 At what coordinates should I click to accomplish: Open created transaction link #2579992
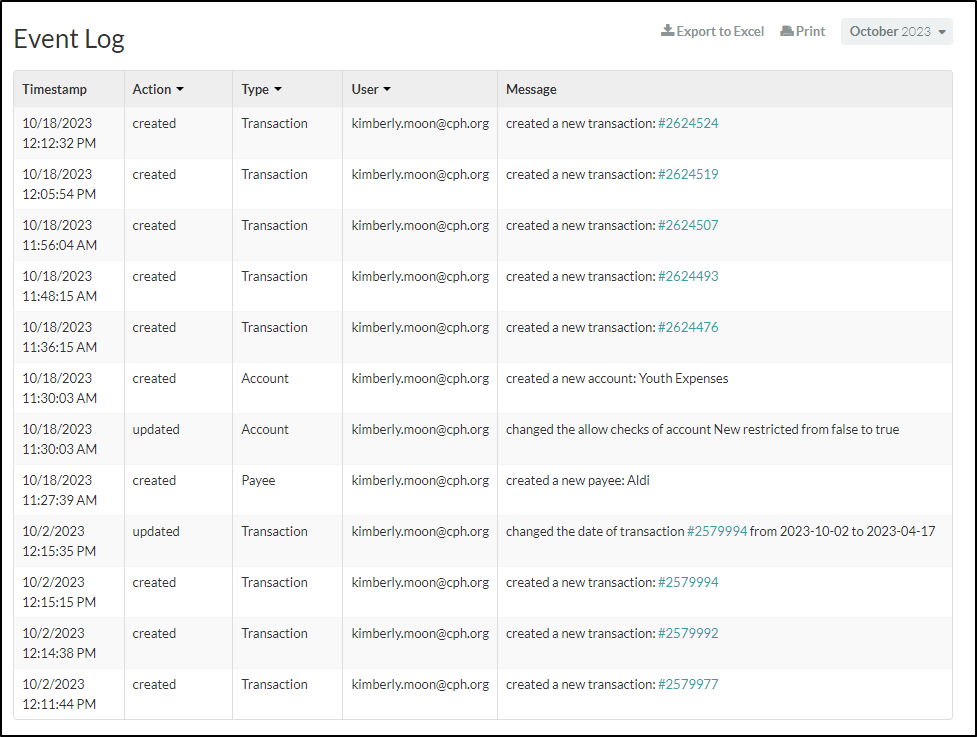(688, 634)
